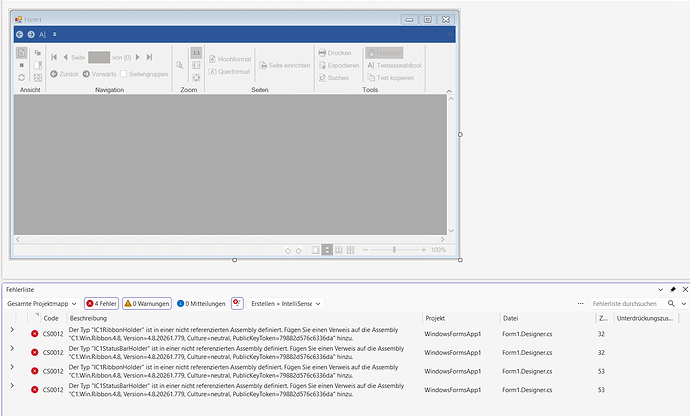Collapse the ribbon with the chevron at its lower right
The height and width of the screenshot is (416, 690).
click(449, 91)
